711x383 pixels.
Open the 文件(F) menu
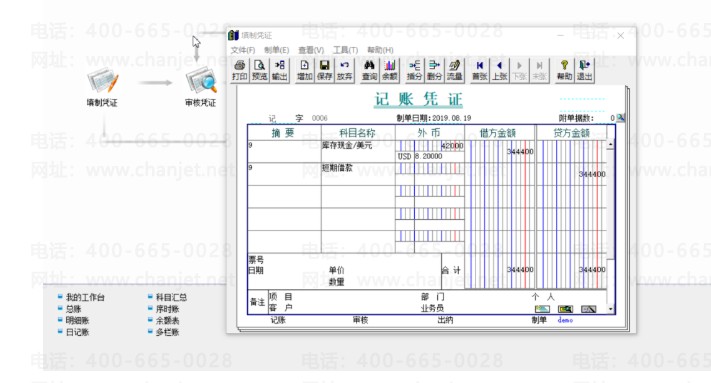tap(243, 50)
